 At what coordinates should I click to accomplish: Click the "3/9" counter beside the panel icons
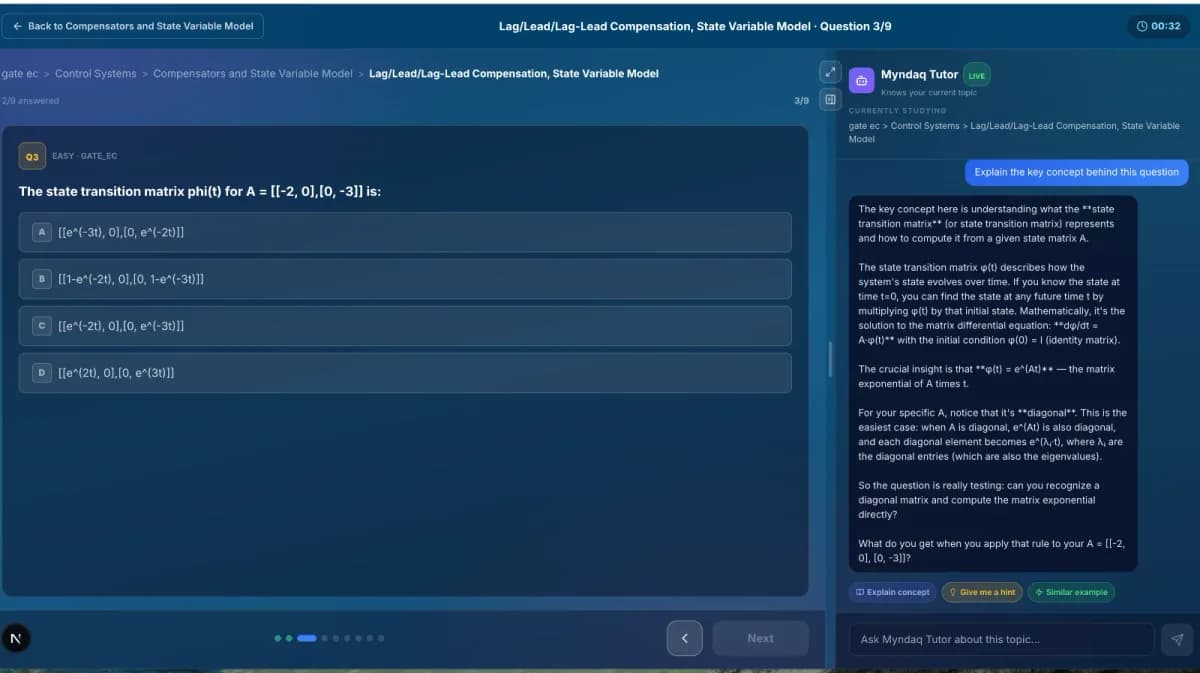[x=801, y=101]
